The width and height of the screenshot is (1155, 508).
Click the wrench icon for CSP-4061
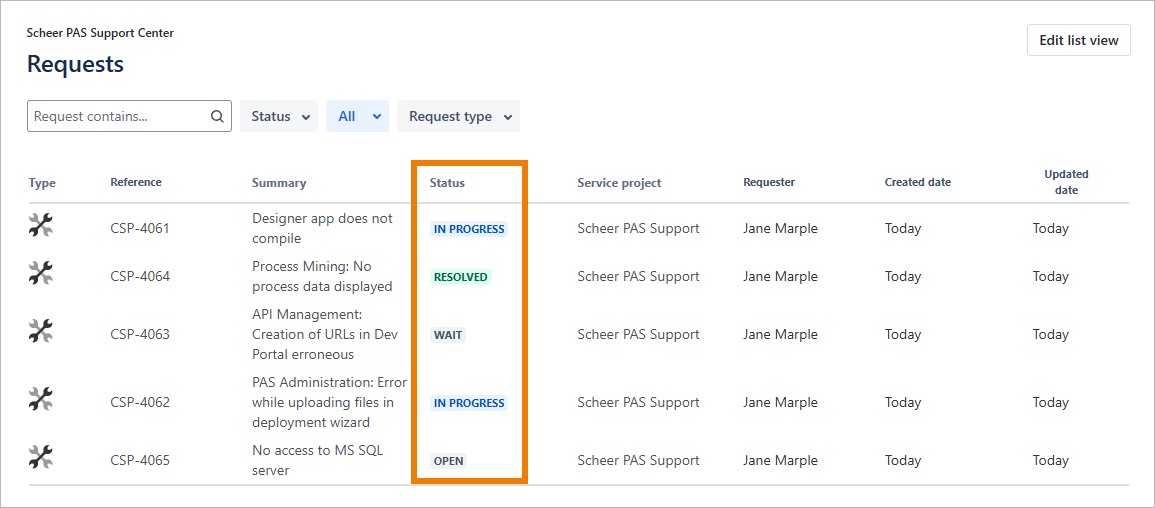click(x=40, y=227)
